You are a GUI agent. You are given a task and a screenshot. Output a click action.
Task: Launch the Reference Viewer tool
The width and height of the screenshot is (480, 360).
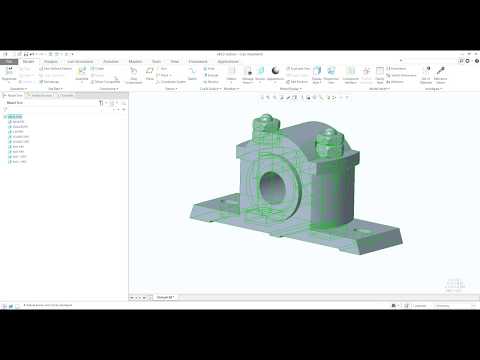click(441, 74)
